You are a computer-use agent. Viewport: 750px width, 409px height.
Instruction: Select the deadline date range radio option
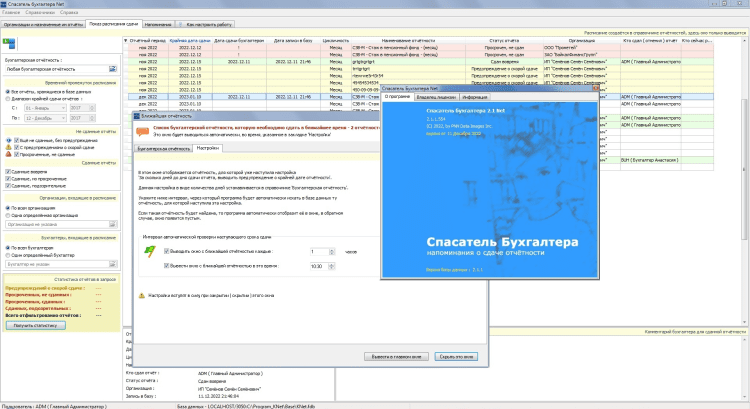click(x=8, y=99)
